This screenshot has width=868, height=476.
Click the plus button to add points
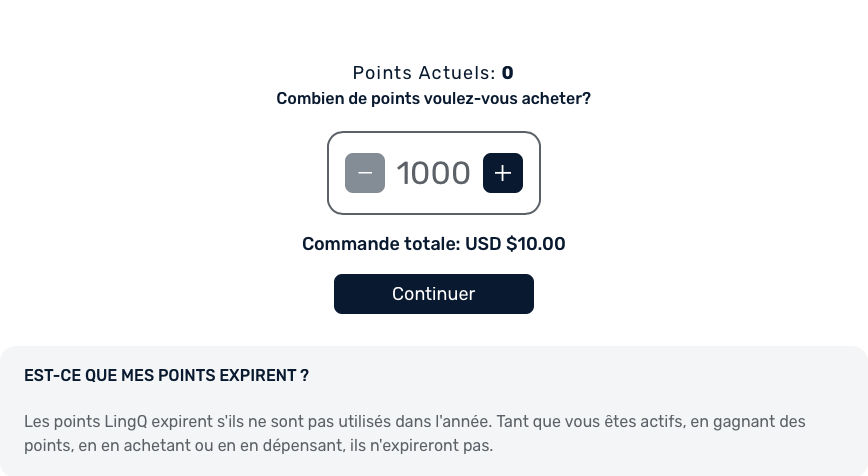[x=503, y=173]
